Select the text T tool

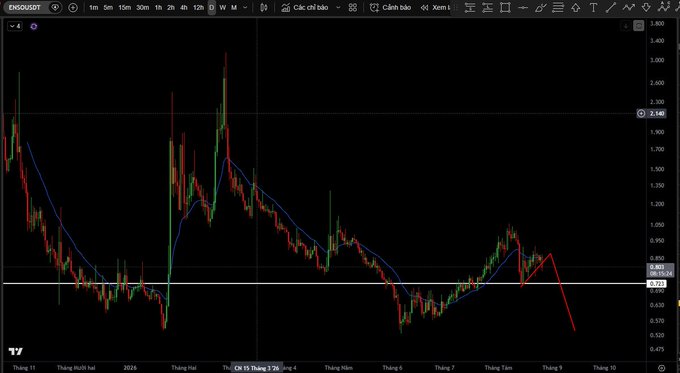click(593, 7)
